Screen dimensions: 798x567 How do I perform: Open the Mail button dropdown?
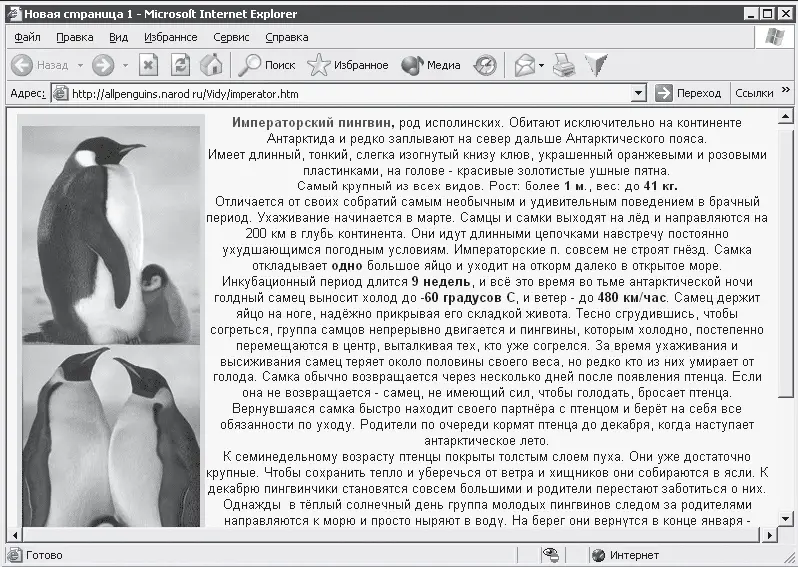pos(541,66)
